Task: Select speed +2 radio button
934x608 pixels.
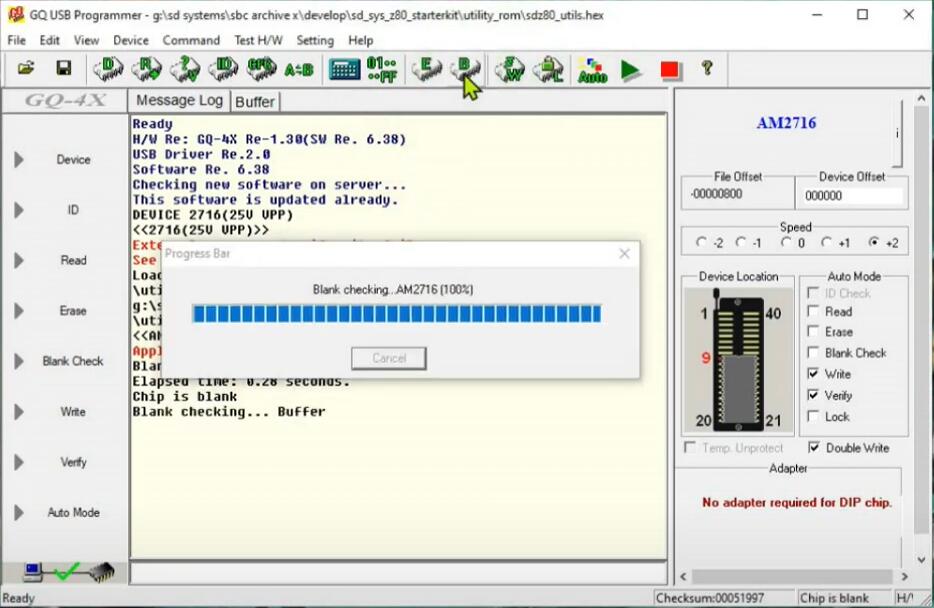Action: pos(874,242)
